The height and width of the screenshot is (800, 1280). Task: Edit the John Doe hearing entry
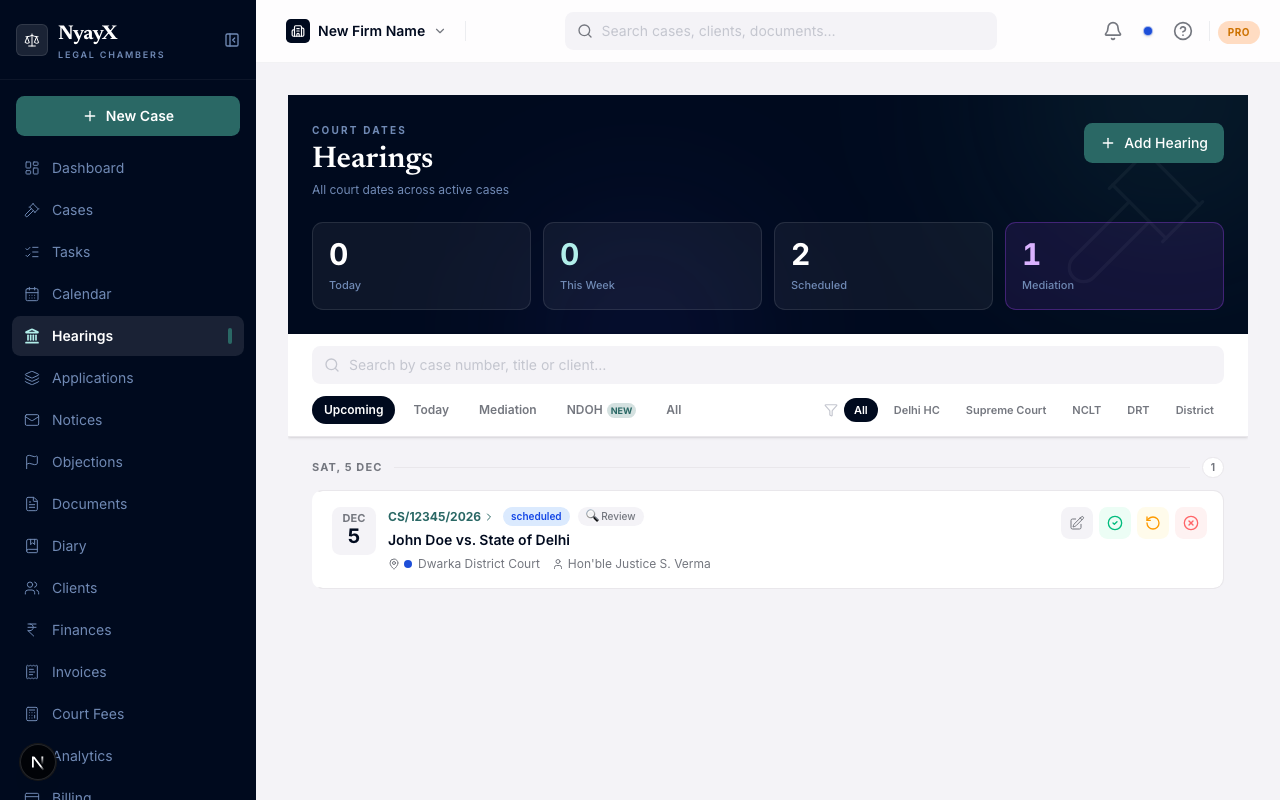(1077, 523)
